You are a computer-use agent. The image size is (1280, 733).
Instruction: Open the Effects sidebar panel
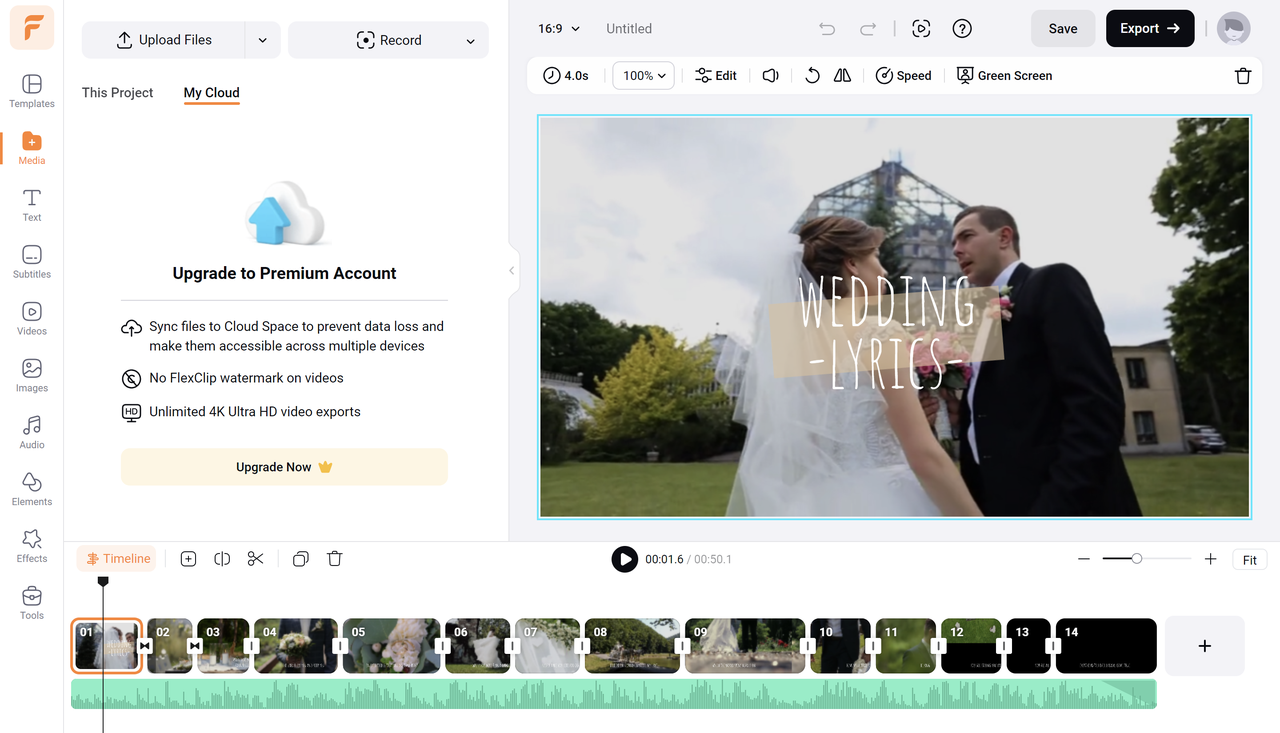click(x=32, y=547)
